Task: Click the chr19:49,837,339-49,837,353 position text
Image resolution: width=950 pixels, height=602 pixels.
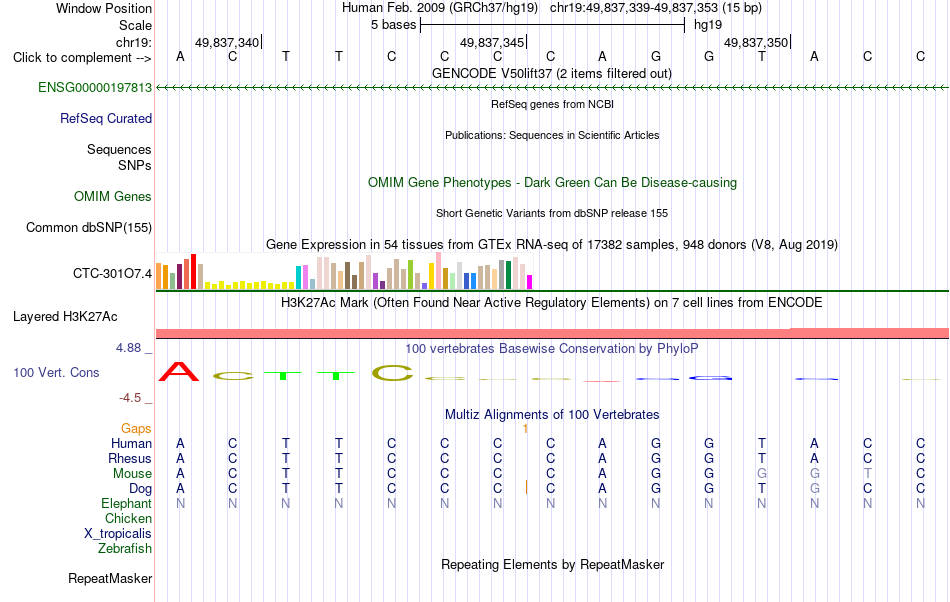Action: (656, 8)
